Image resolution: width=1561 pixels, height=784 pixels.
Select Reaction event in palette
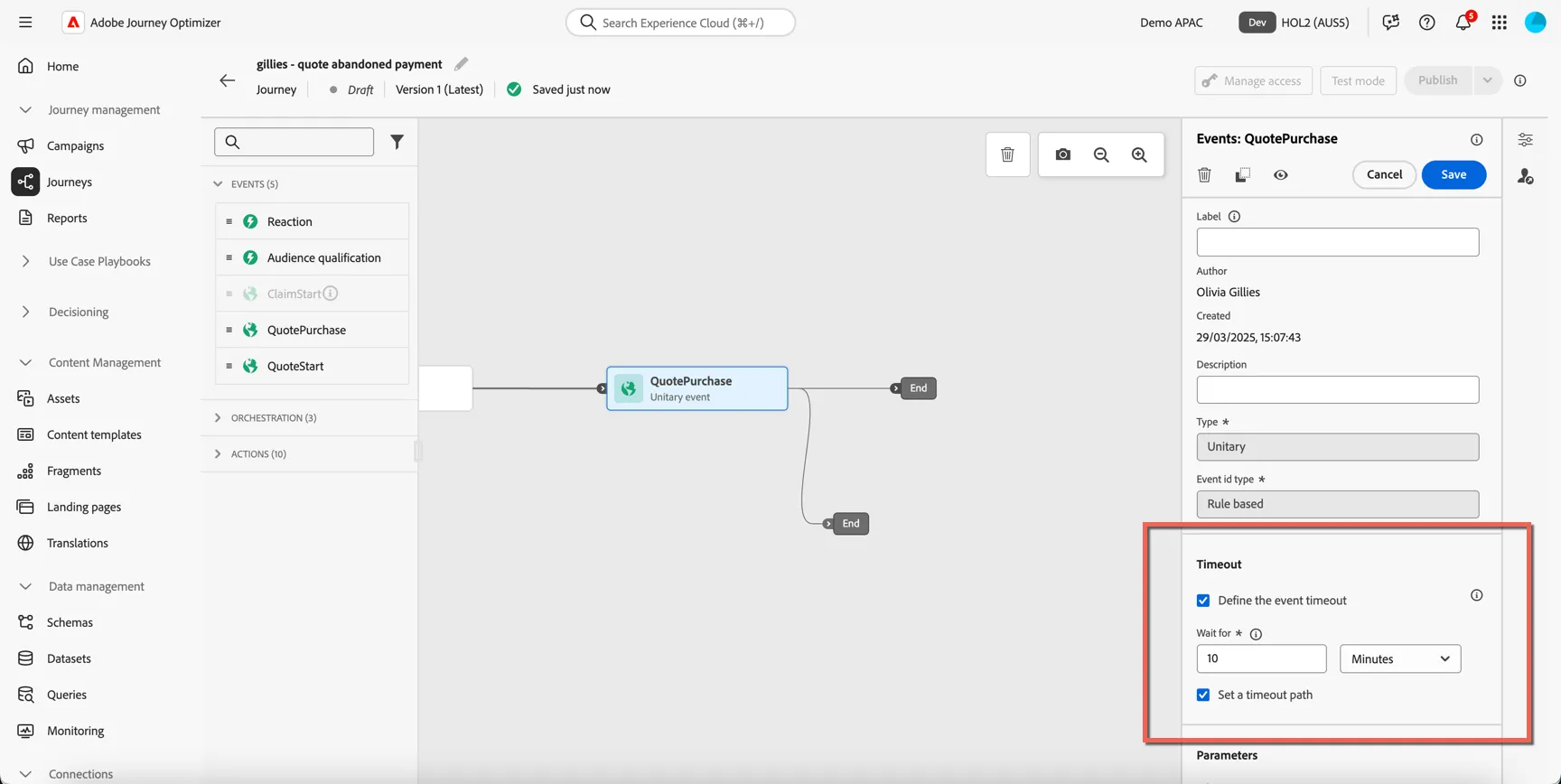pyautogui.click(x=313, y=221)
